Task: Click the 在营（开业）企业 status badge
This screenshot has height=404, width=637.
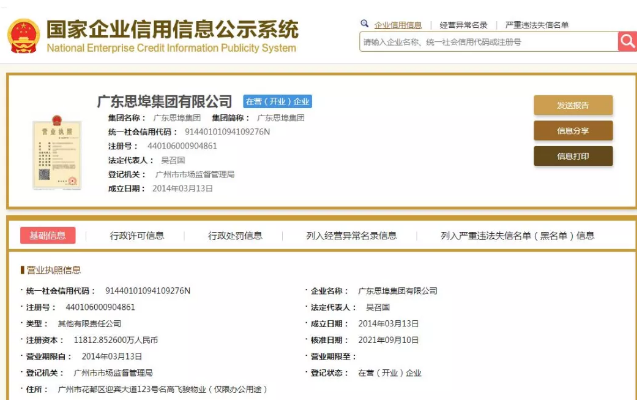Action: [x=277, y=102]
